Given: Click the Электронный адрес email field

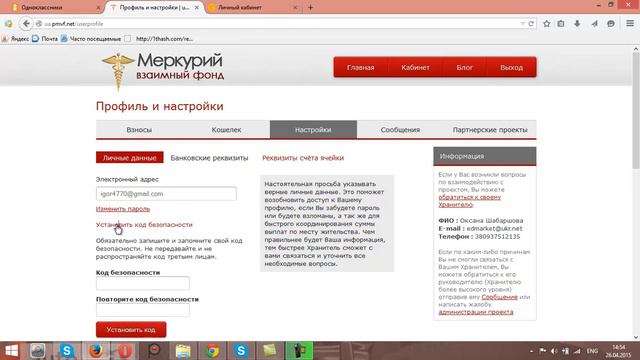Looking at the screenshot, I should pyautogui.click(x=166, y=193).
